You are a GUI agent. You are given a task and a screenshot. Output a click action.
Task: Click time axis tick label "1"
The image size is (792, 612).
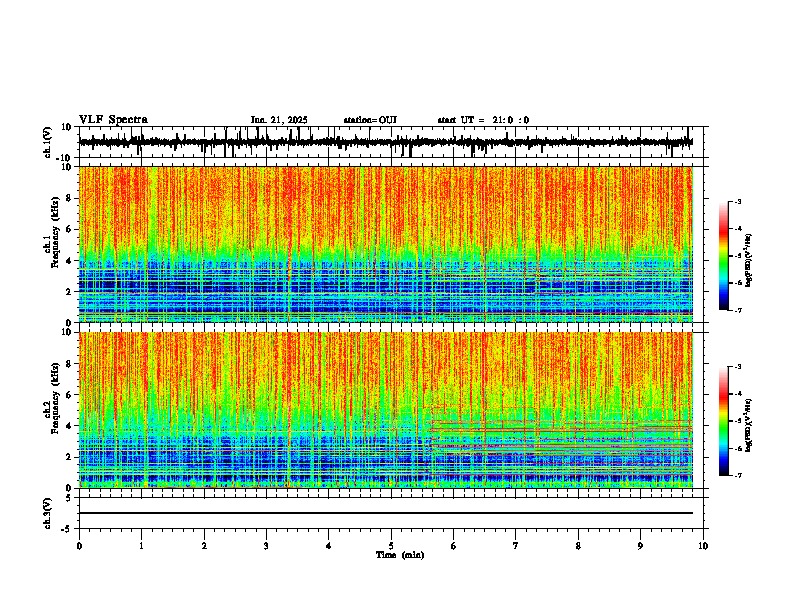(141, 546)
